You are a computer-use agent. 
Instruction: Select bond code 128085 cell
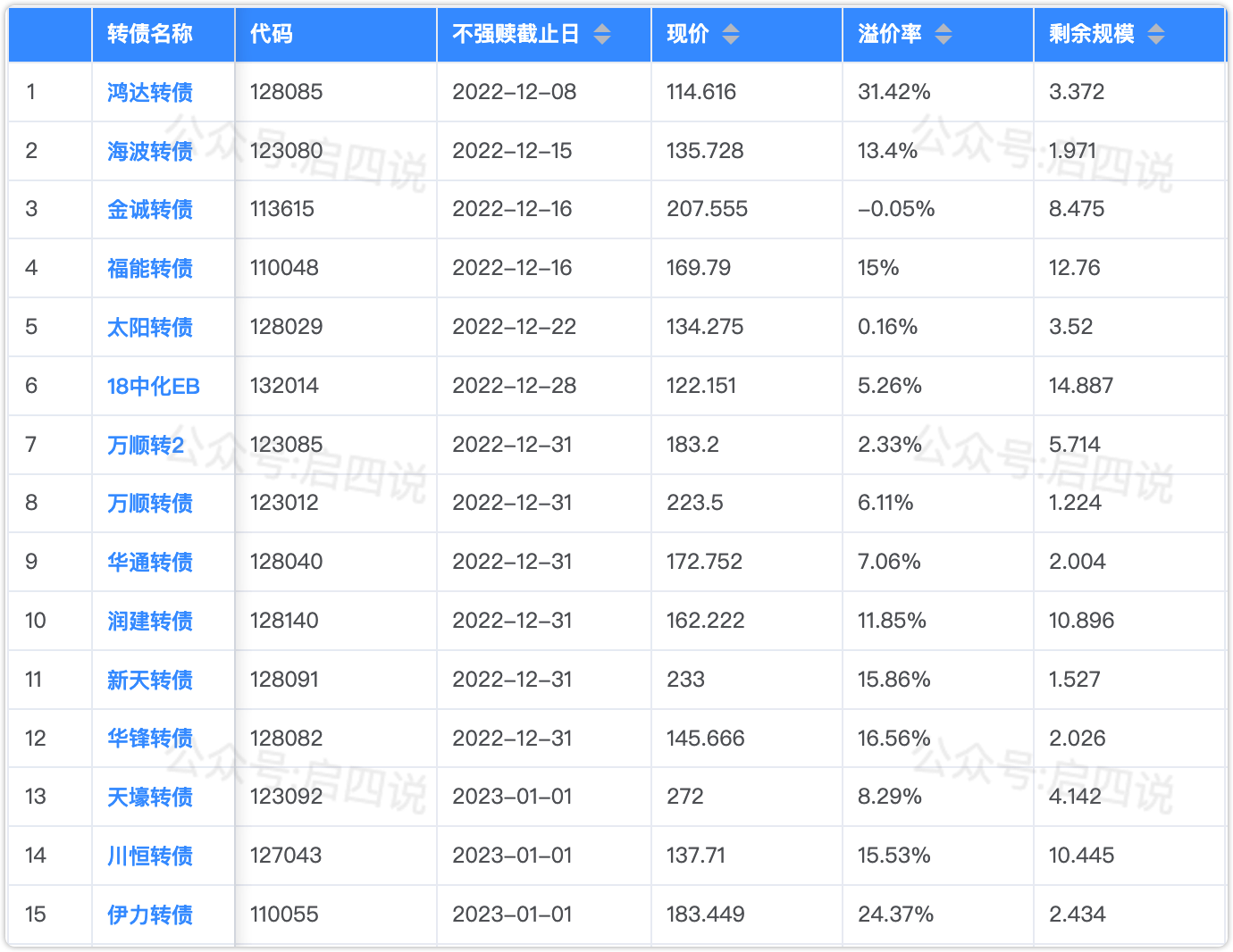286,92
